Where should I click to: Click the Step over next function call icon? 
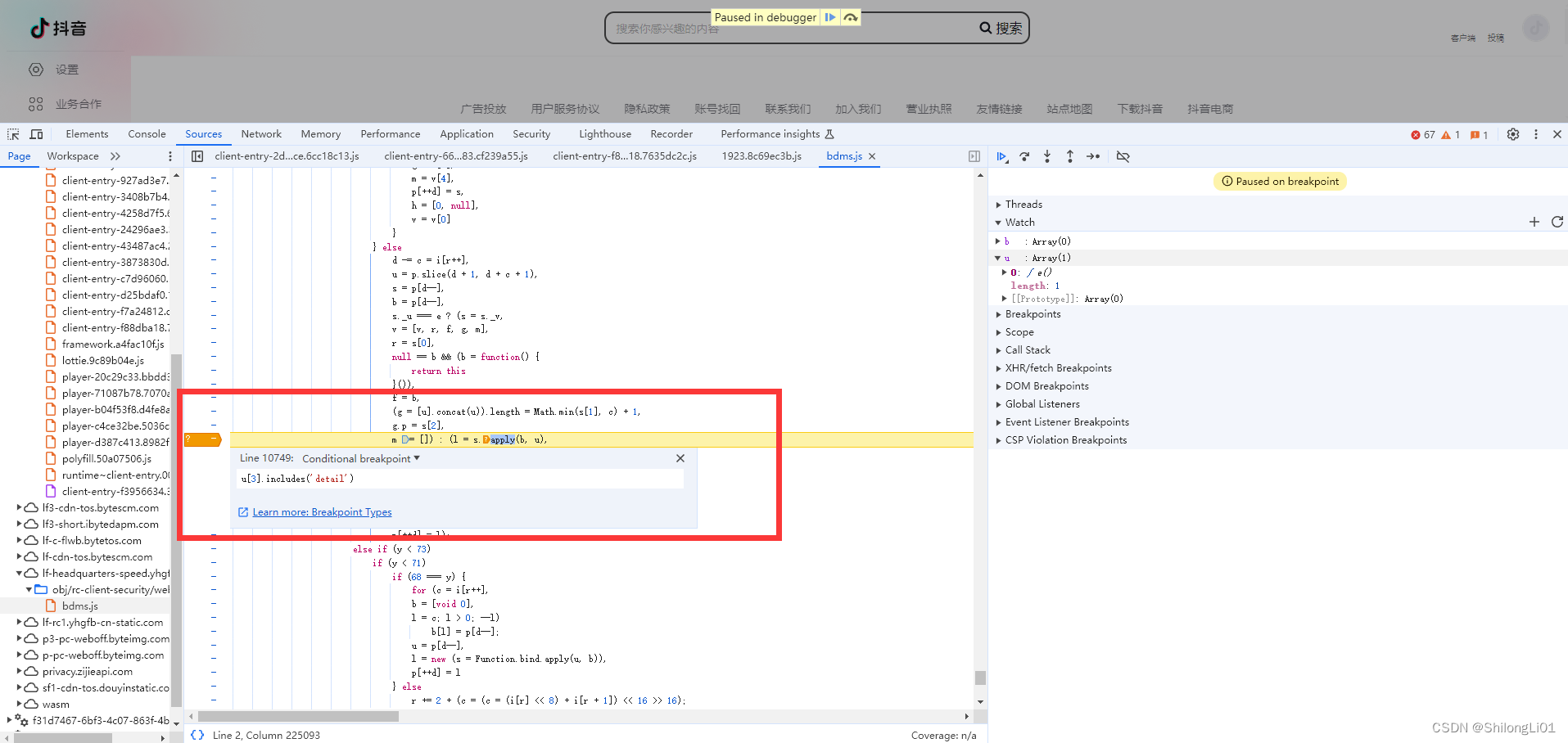coord(1024,156)
